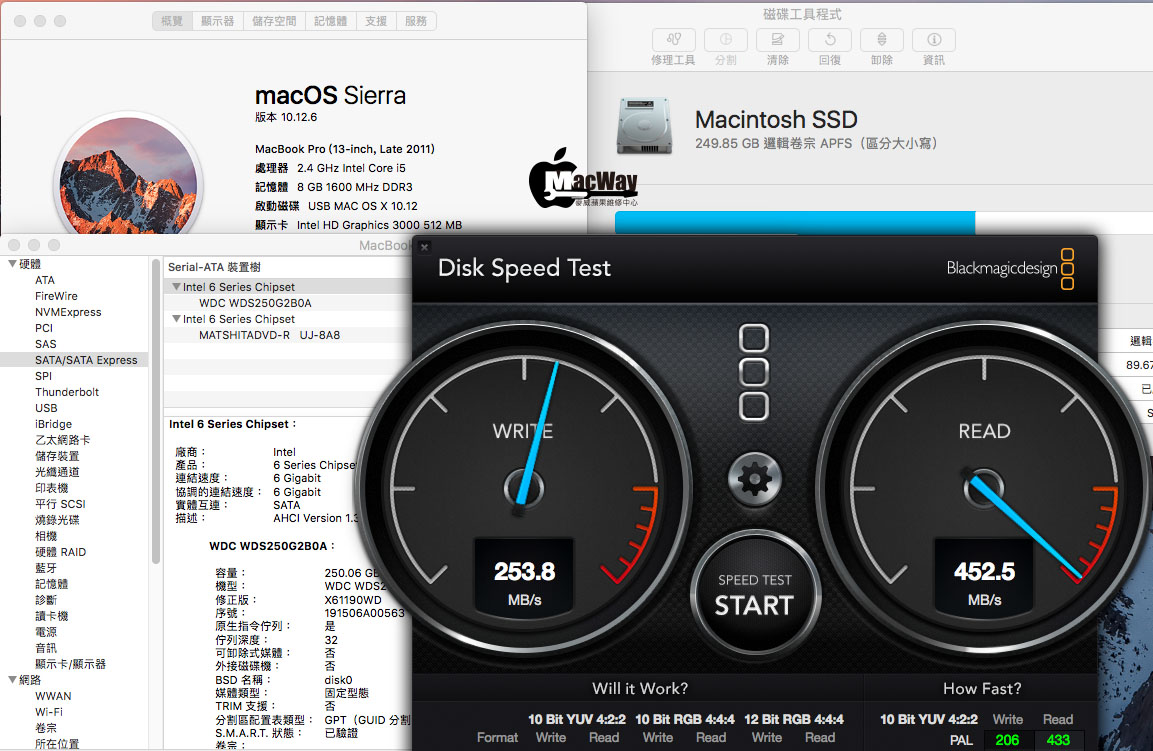Click the Erase (清除) toolbar icon
This screenshot has width=1153, height=751.
777,40
